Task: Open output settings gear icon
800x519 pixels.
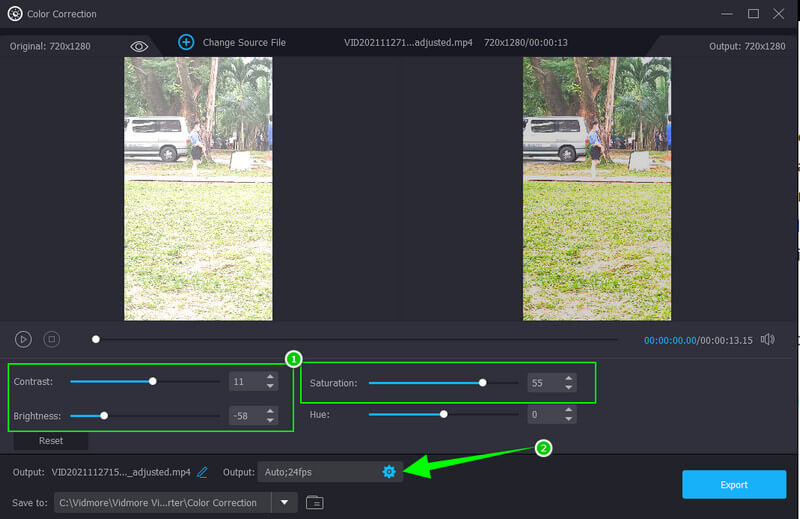Action: point(389,472)
